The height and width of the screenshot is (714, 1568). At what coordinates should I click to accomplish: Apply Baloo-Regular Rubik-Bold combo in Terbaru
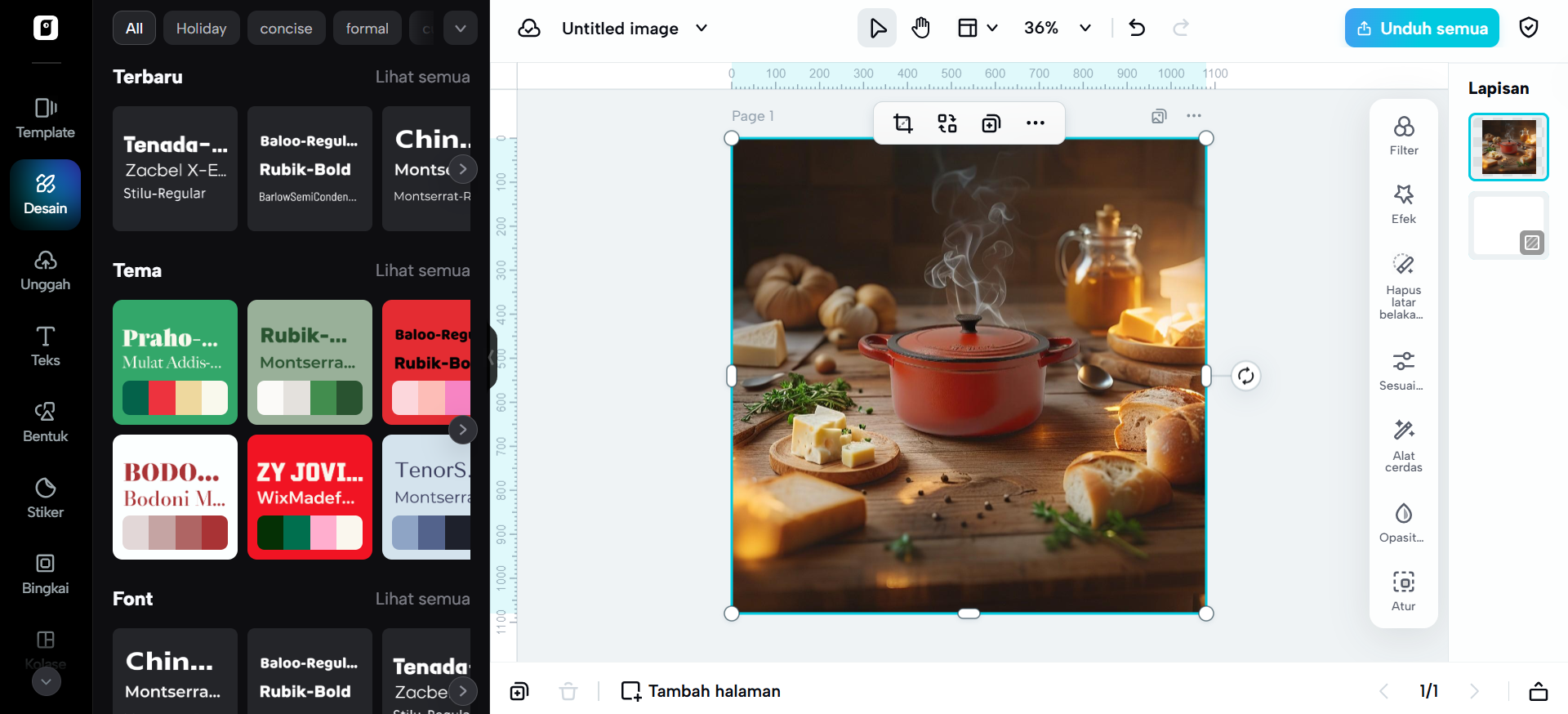pos(310,168)
